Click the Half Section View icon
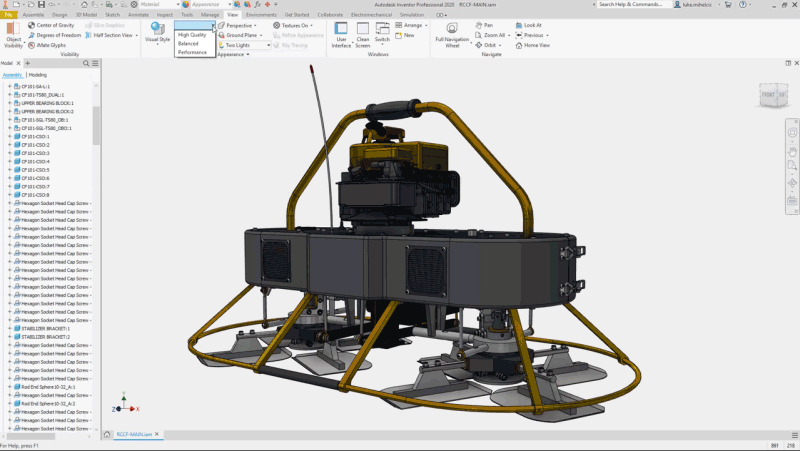This screenshot has width=800, height=451. coord(88,35)
